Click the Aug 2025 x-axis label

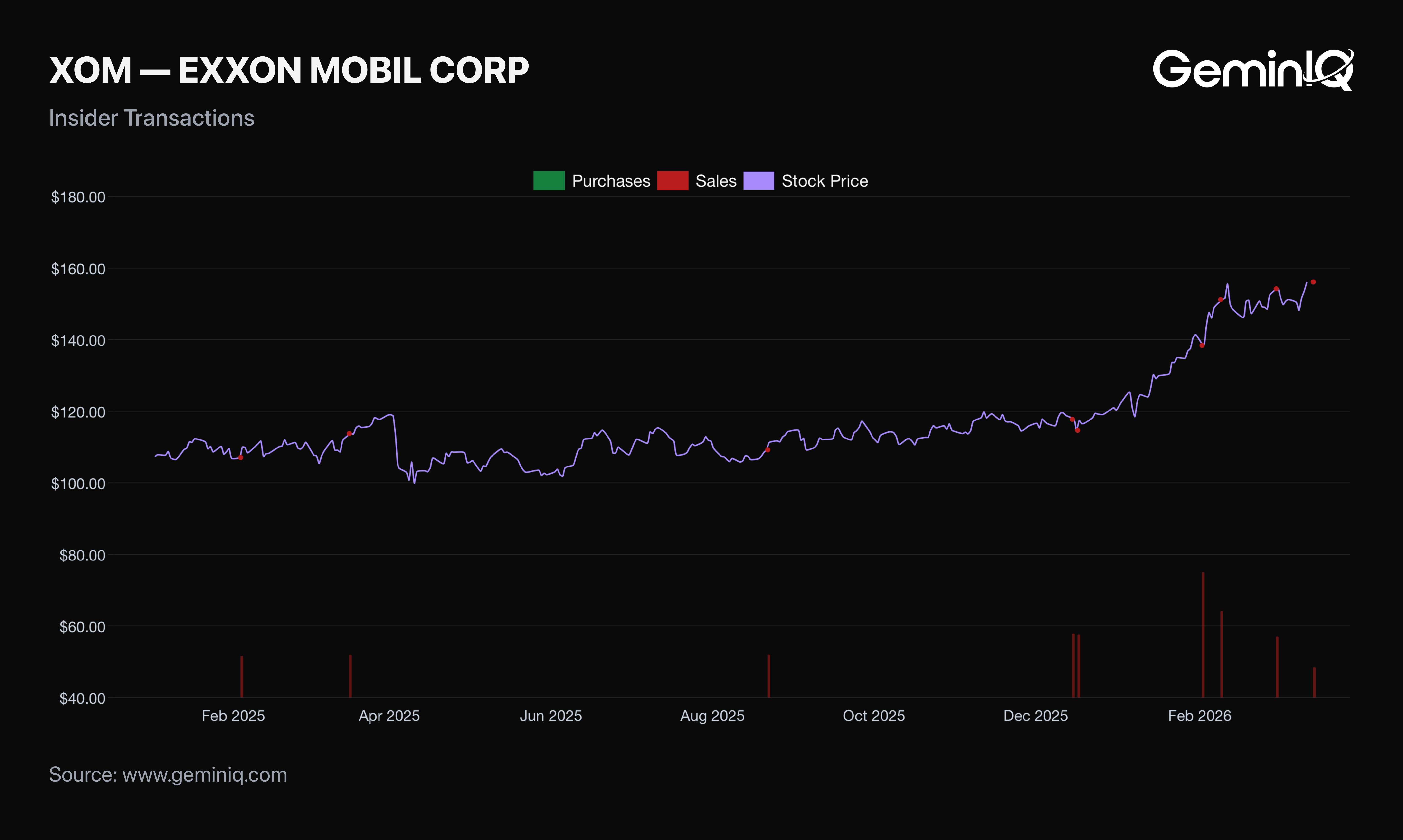pyautogui.click(x=712, y=716)
